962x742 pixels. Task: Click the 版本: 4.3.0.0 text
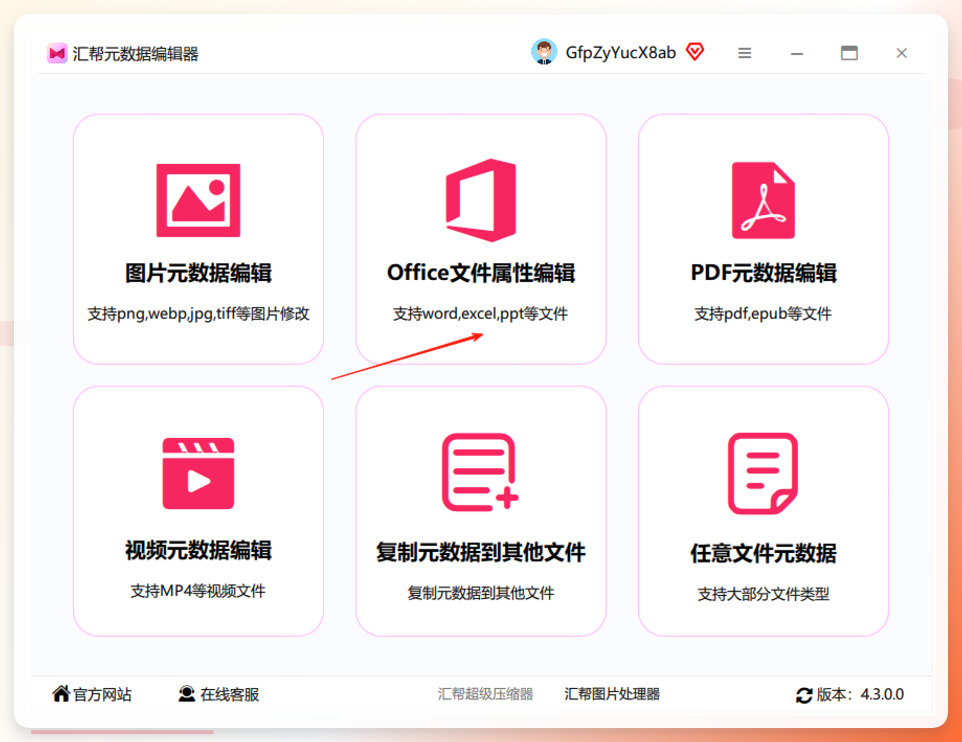pyautogui.click(x=860, y=694)
